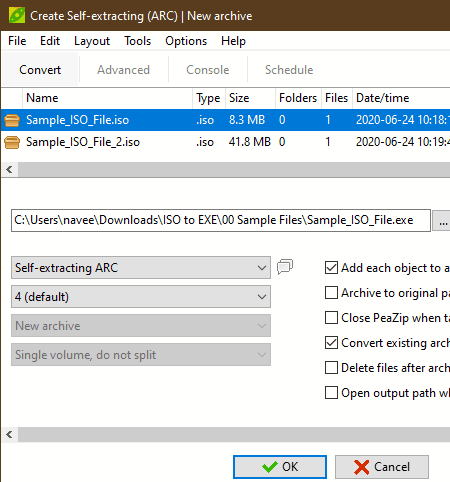This screenshot has height=482, width=450.
Task: Select the Sample_ISO_File_2.iso row
Action: pyautogui.click(x=225, y=142)
